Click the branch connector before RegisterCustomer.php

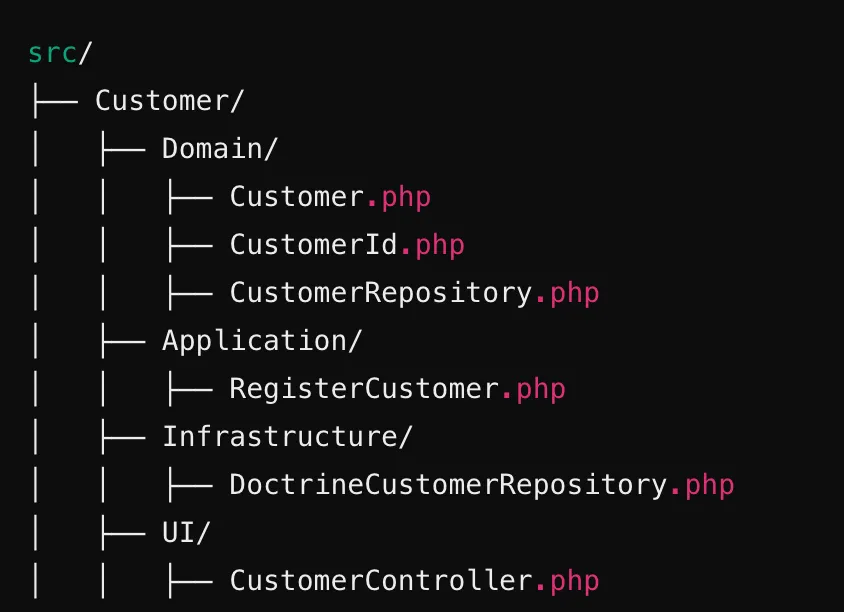point(189,388)
